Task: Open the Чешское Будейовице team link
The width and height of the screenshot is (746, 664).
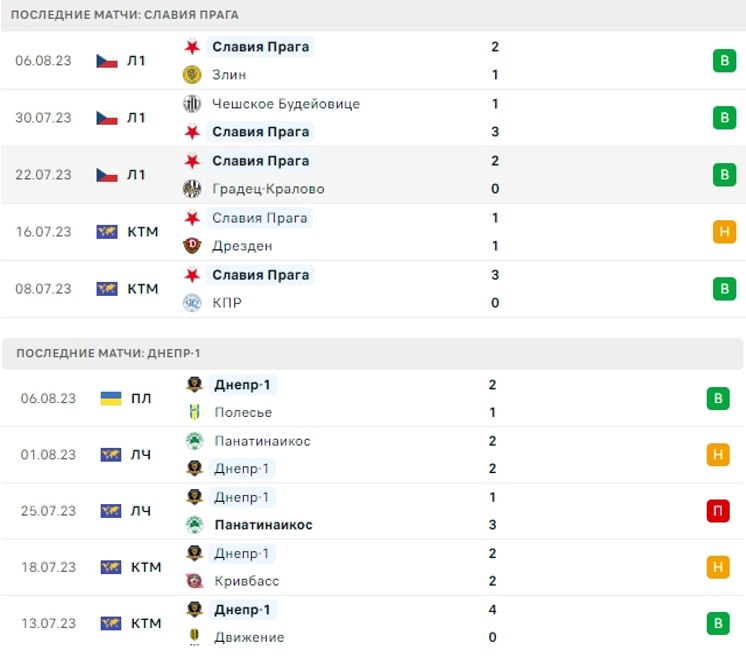Action: pyautogui.click(x=286, y=104)
